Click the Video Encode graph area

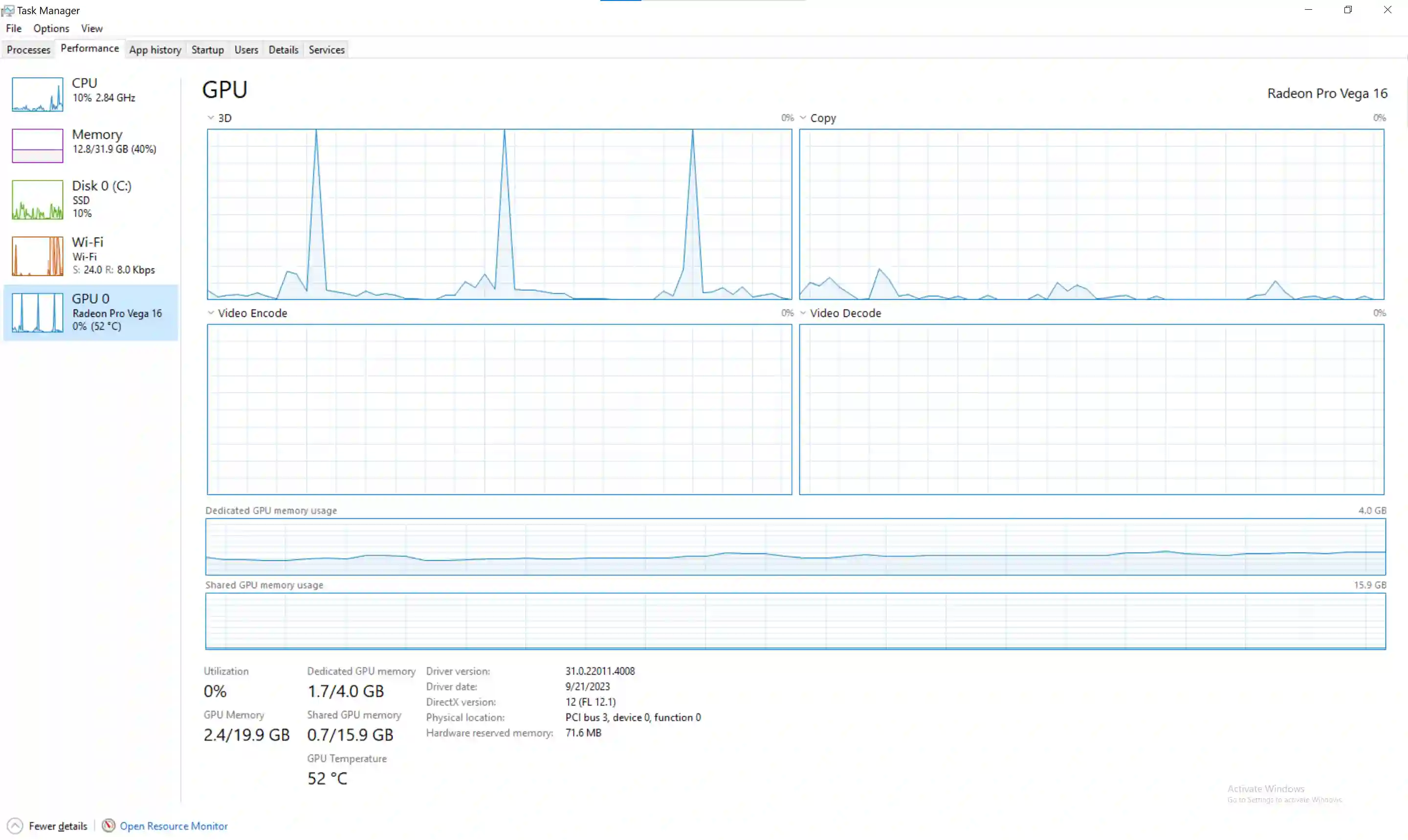pos(499,409)
